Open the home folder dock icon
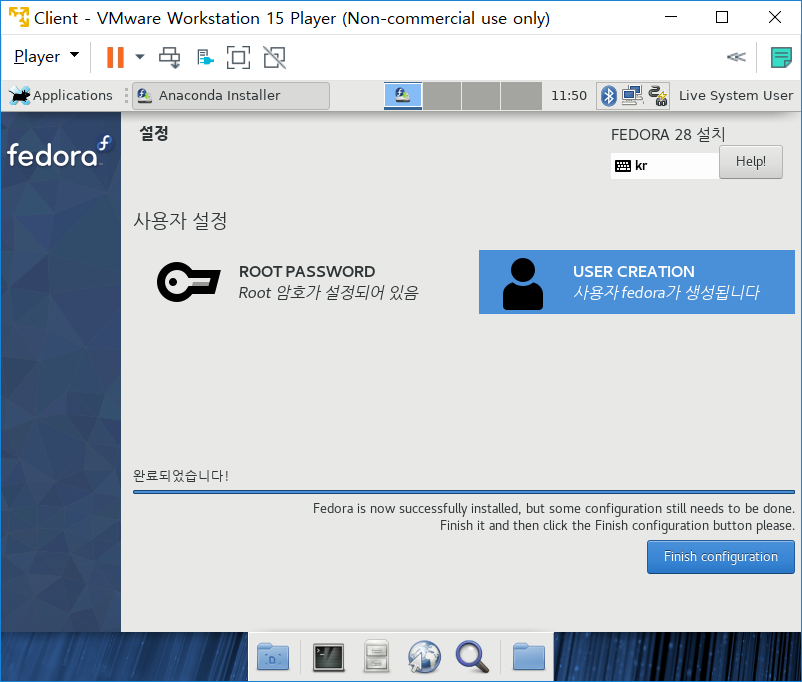Viewport: 802px width, 682px height. coord(528,656)
